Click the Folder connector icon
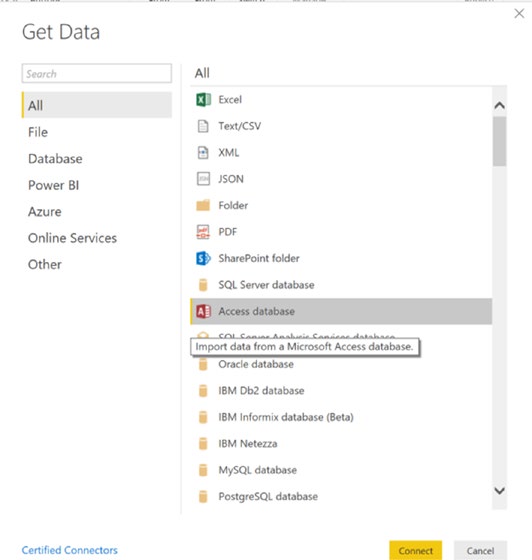 (x=203, y=205)
